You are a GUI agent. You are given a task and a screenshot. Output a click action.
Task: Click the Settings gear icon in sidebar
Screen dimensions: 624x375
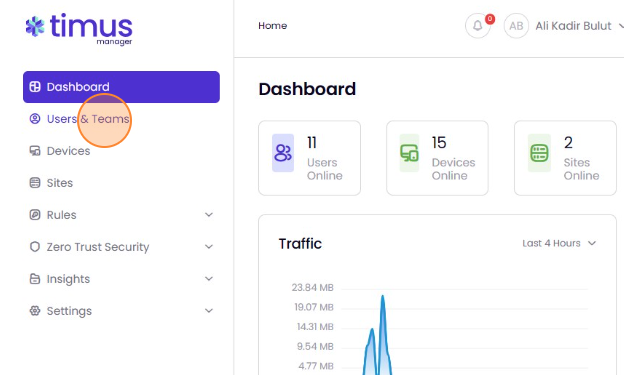click(x=35, y=311)
